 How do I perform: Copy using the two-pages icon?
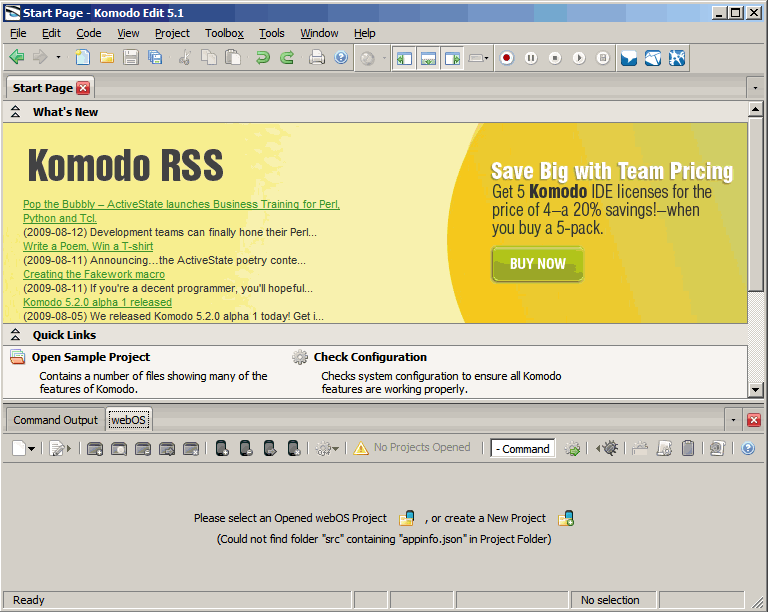click(x=209, y=58)
